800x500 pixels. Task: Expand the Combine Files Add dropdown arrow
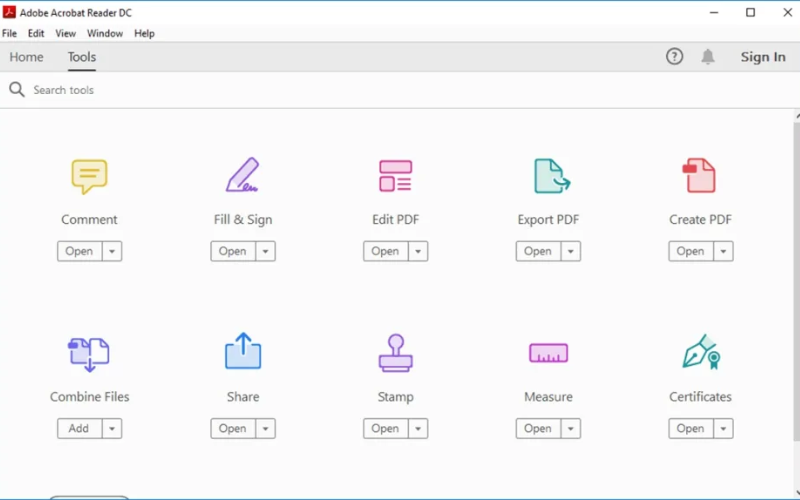112,429
